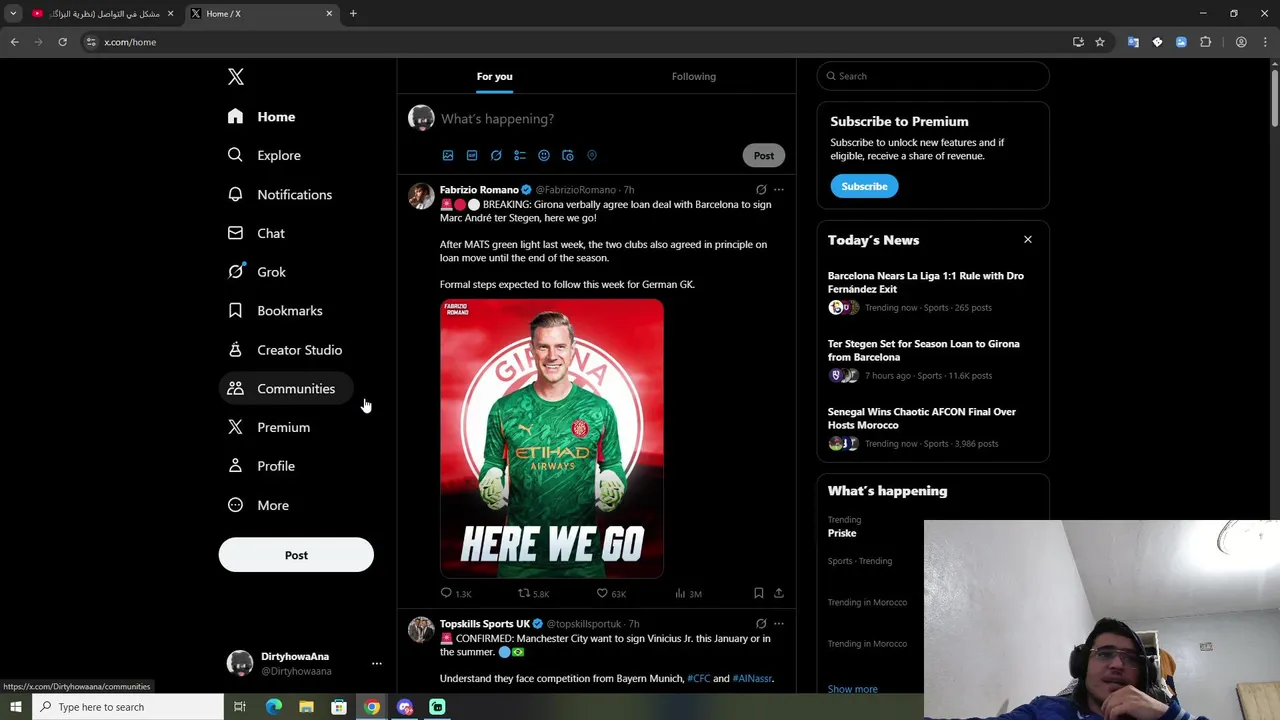Open Fabrizio Romano's profile name
The width and height of the screenshot is (1280, 720).
479,190
